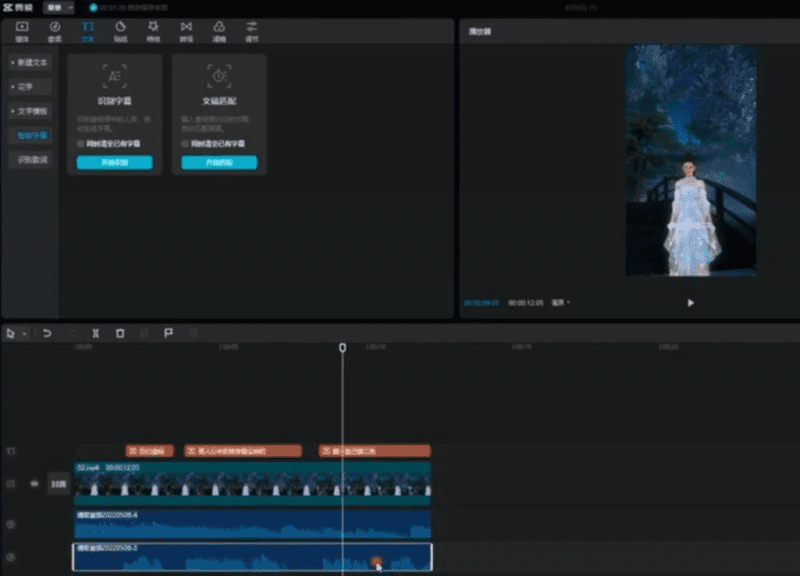800x576 pixels.
Task: Check clear existing subtitles under 文稿匹配
Action: tap(185, 144)
